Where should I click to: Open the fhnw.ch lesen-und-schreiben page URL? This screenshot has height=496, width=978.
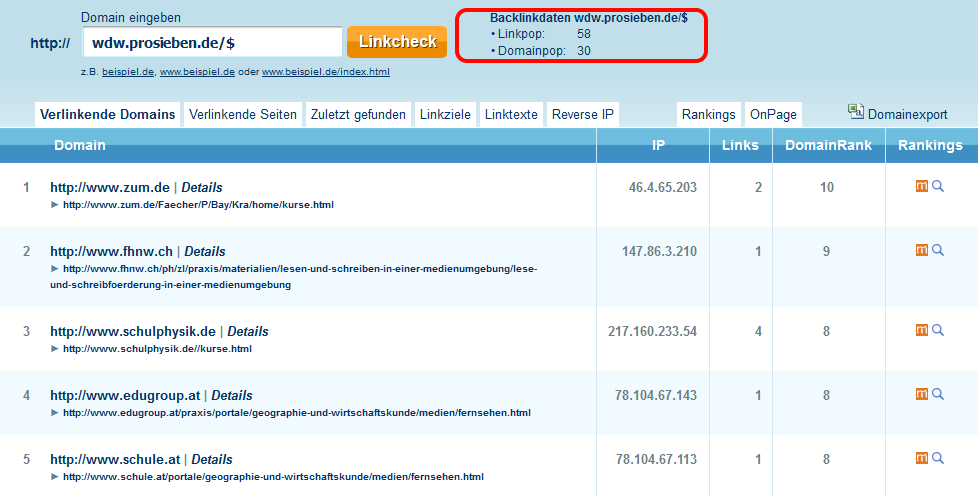294,277
